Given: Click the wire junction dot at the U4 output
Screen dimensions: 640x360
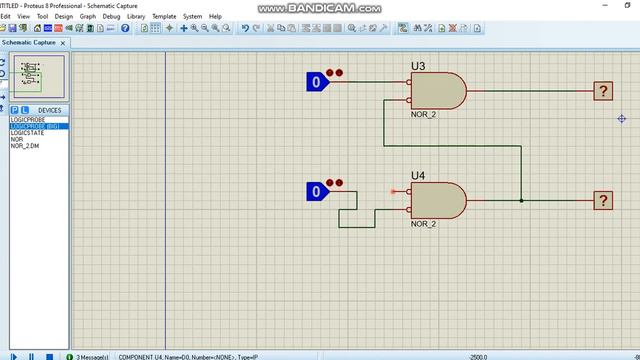Looking at the screenshot, I should [x=521, y=200].
